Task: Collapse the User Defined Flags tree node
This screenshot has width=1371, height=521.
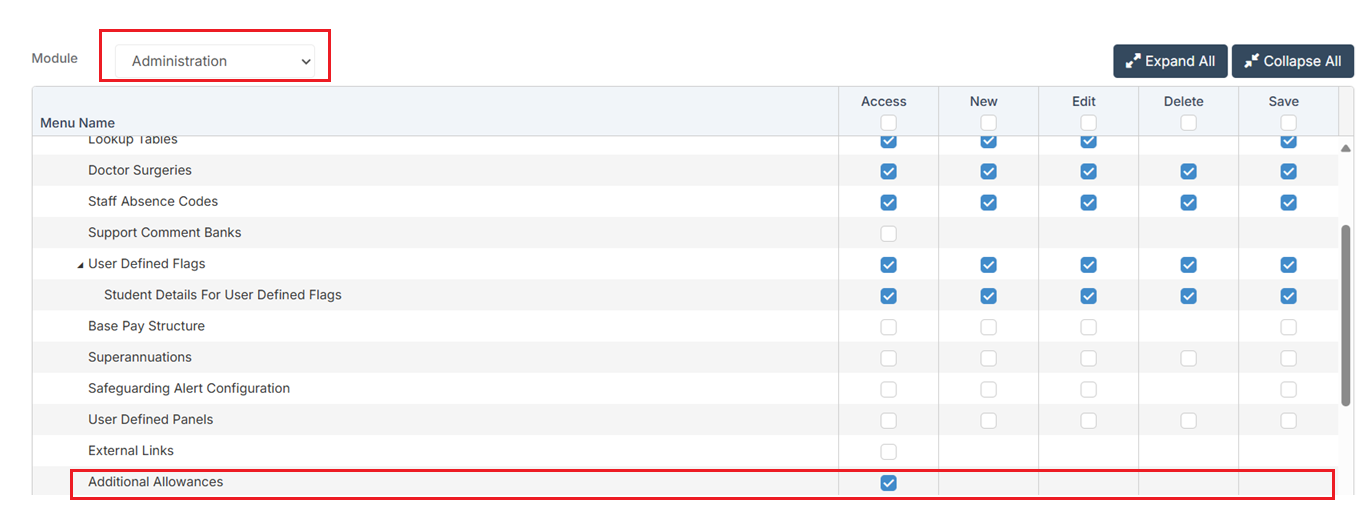Action: [x=81, y=265]
